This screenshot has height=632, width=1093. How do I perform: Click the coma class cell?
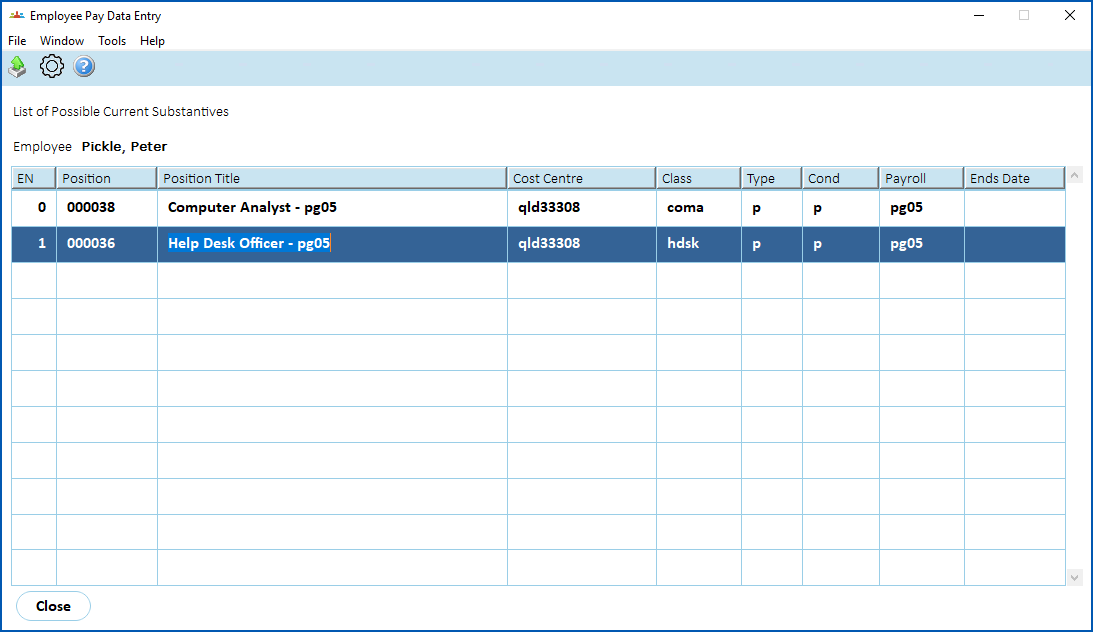click(698, 208)
